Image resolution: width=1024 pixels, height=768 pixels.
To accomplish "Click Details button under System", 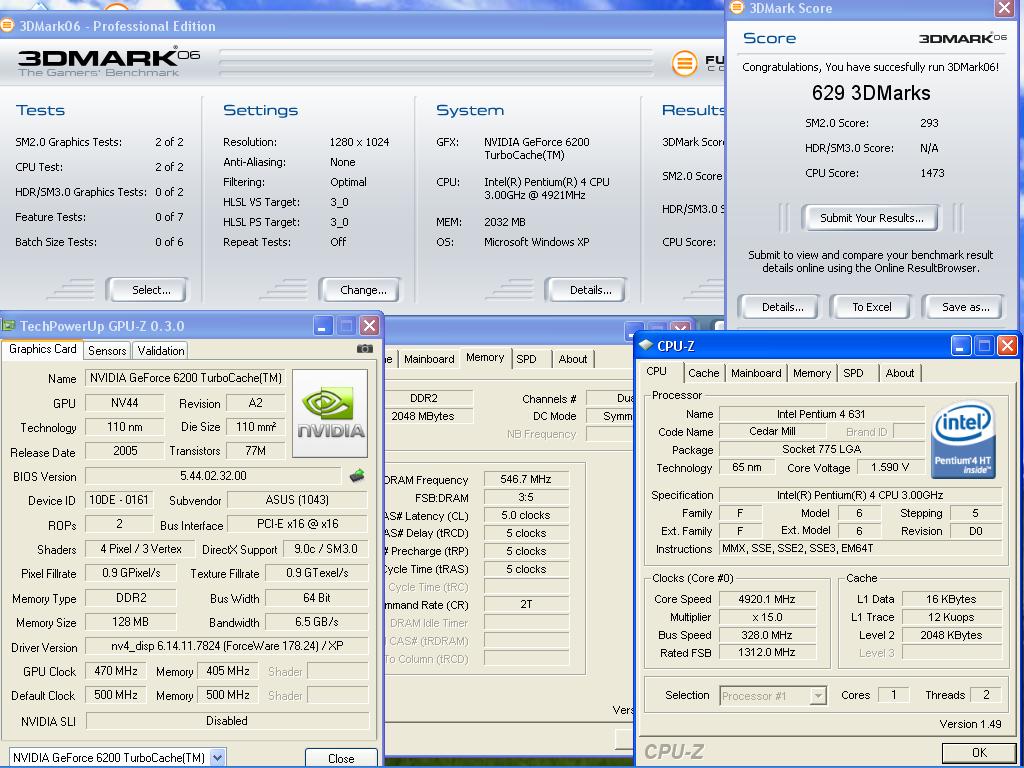I will (586, 290).
